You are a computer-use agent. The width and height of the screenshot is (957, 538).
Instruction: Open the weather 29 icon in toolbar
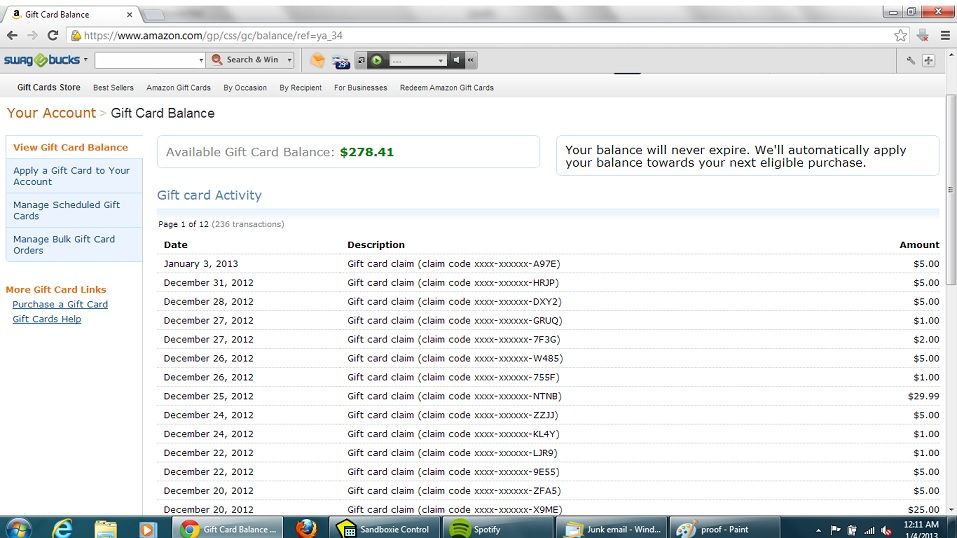340,60
